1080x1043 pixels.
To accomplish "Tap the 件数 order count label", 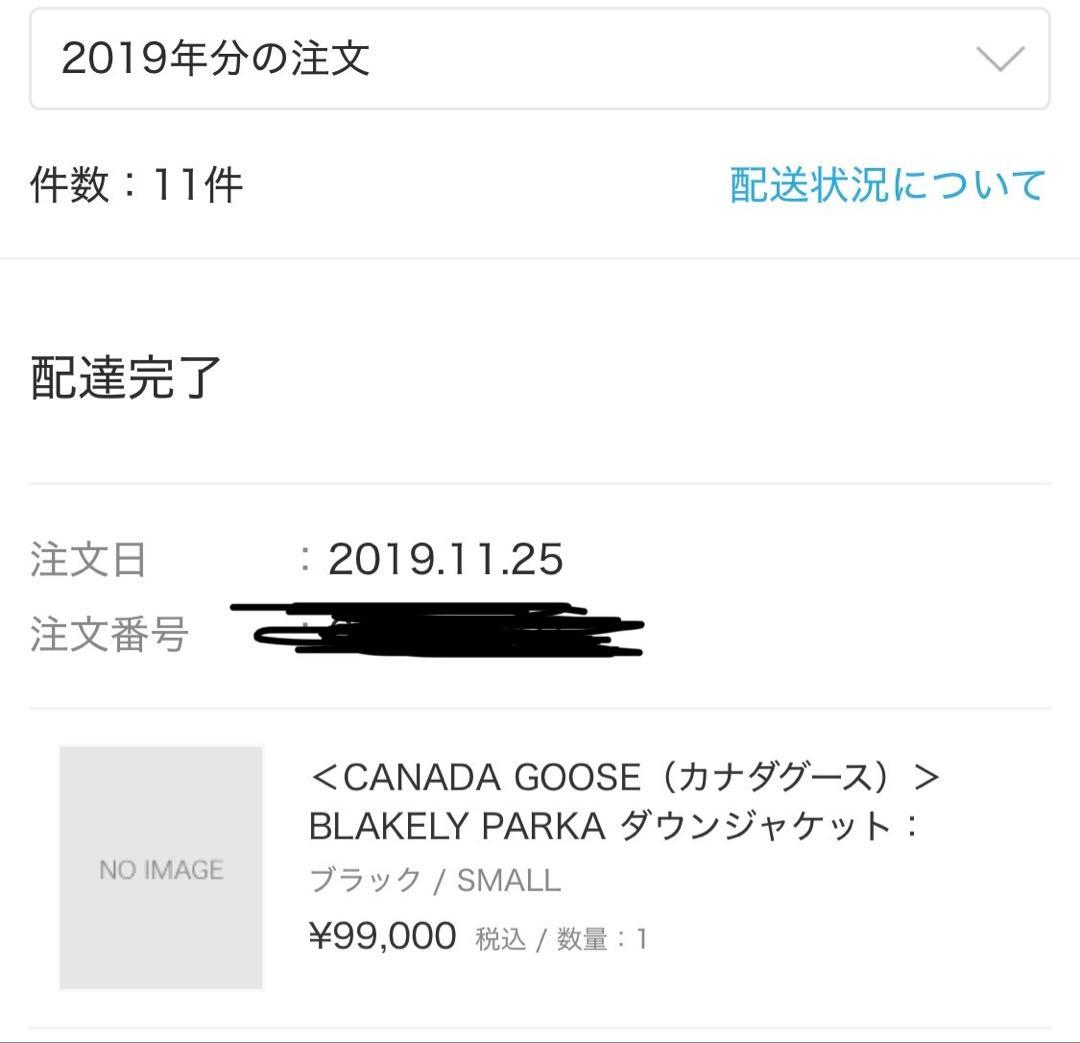I will (69, 185).
